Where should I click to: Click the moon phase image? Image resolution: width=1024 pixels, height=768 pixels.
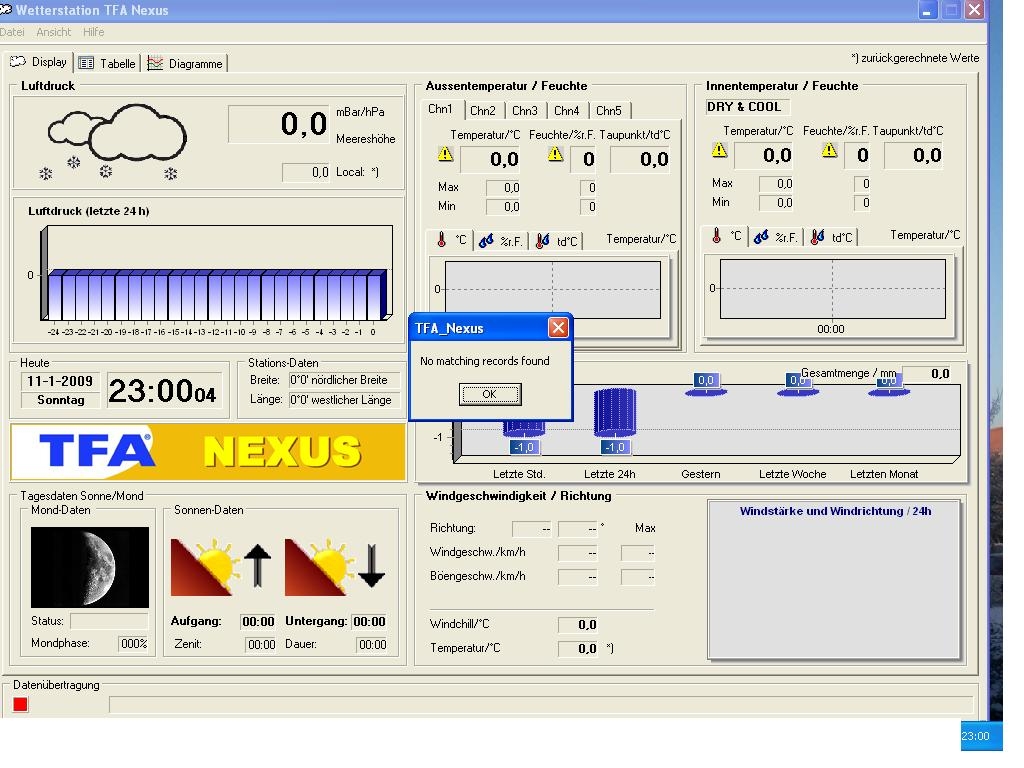point(90,567)
